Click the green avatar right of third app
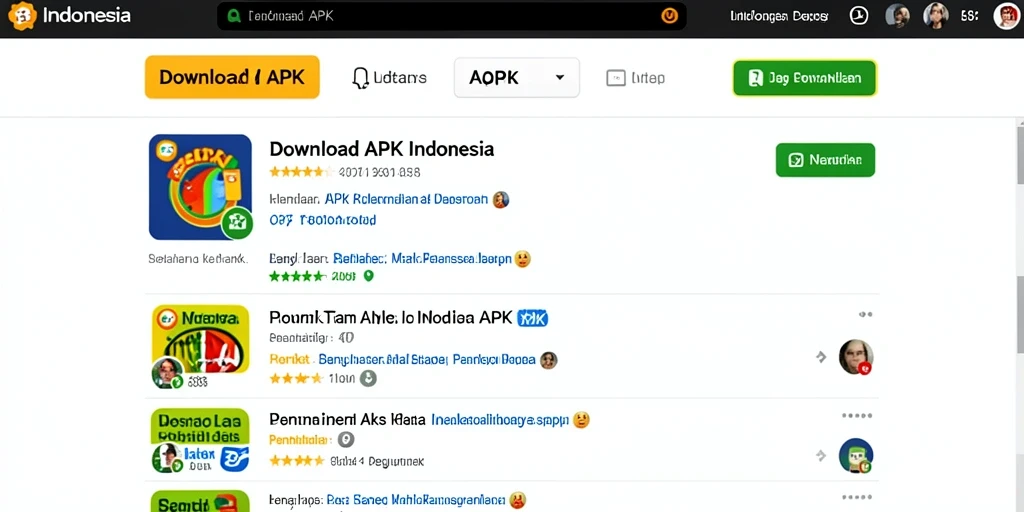1024x512 pixels. point(856,455)
